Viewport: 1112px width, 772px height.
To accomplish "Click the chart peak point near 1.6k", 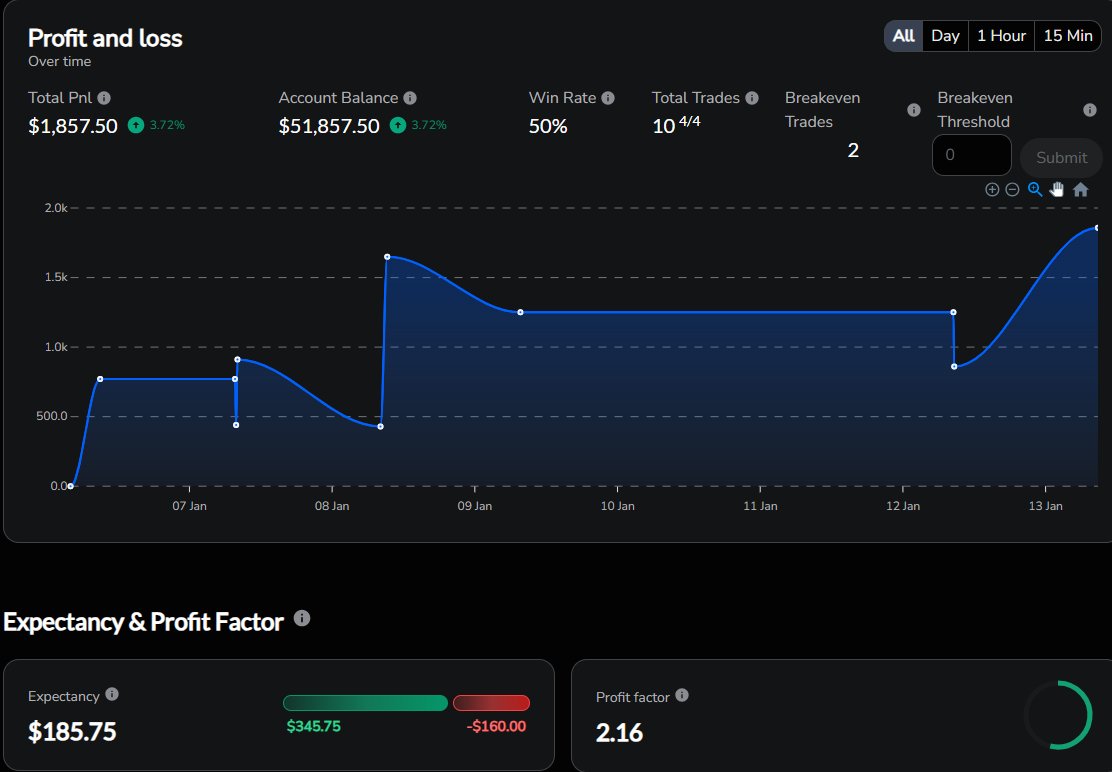I will [387, 257].
